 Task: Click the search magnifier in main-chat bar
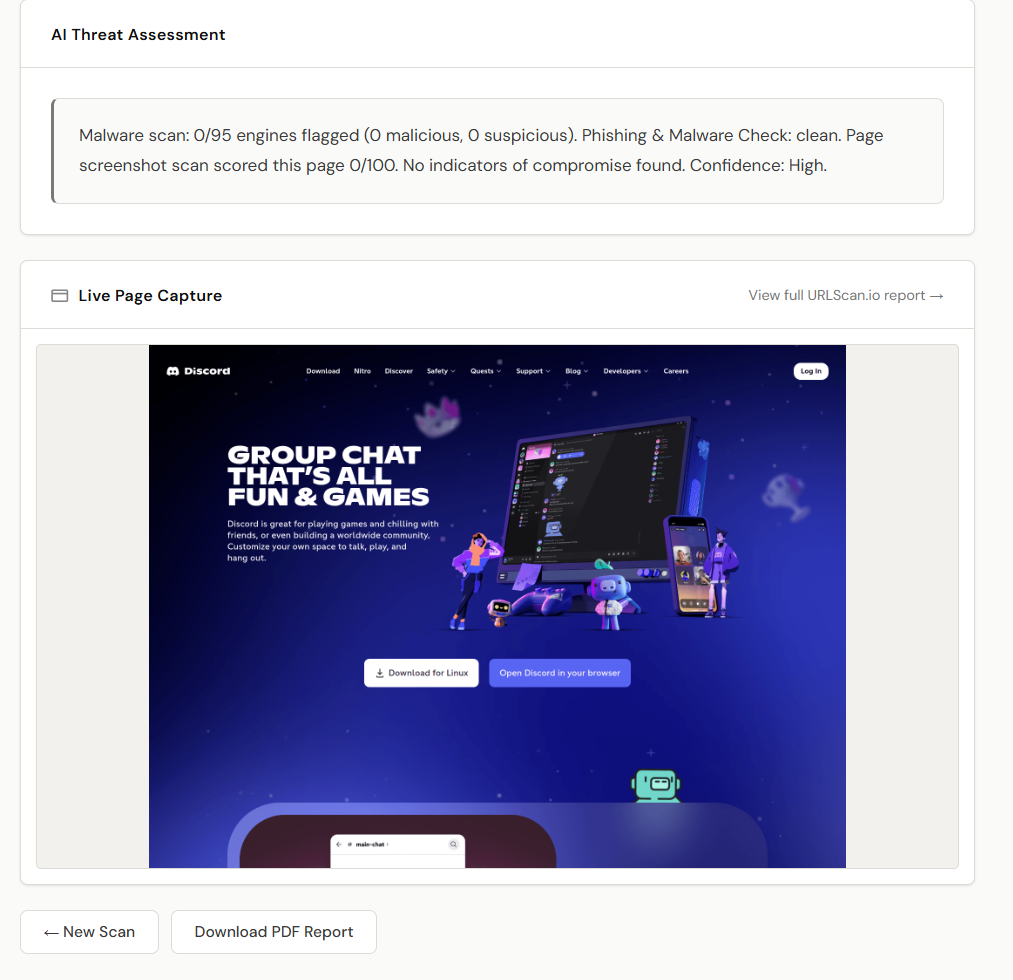(454, 844)
